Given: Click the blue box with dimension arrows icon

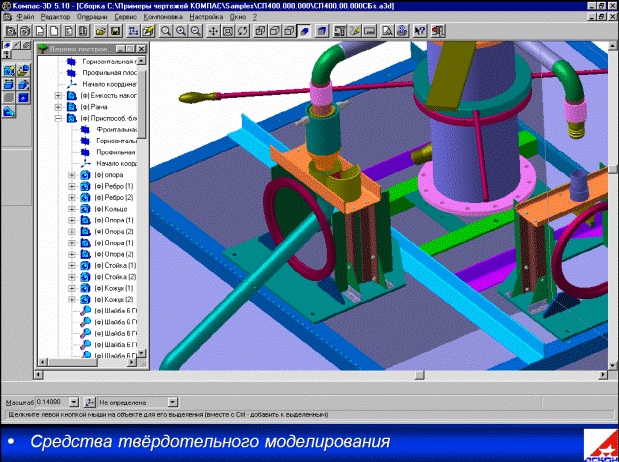Looking at the screenshot, I should pos(9,84).
